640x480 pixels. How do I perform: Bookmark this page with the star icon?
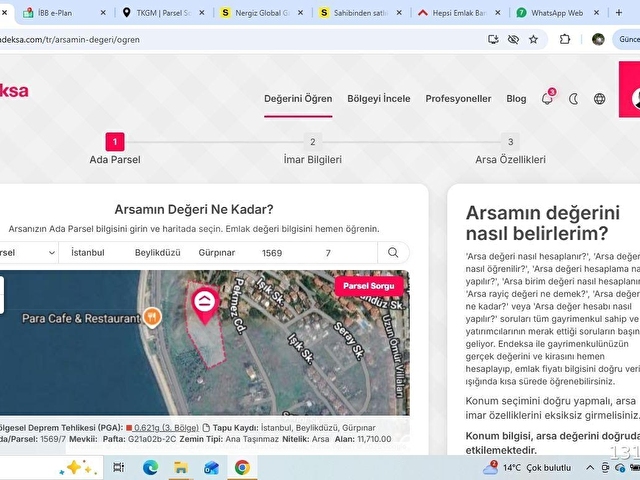pyautogui.click(x=533, y=39)
